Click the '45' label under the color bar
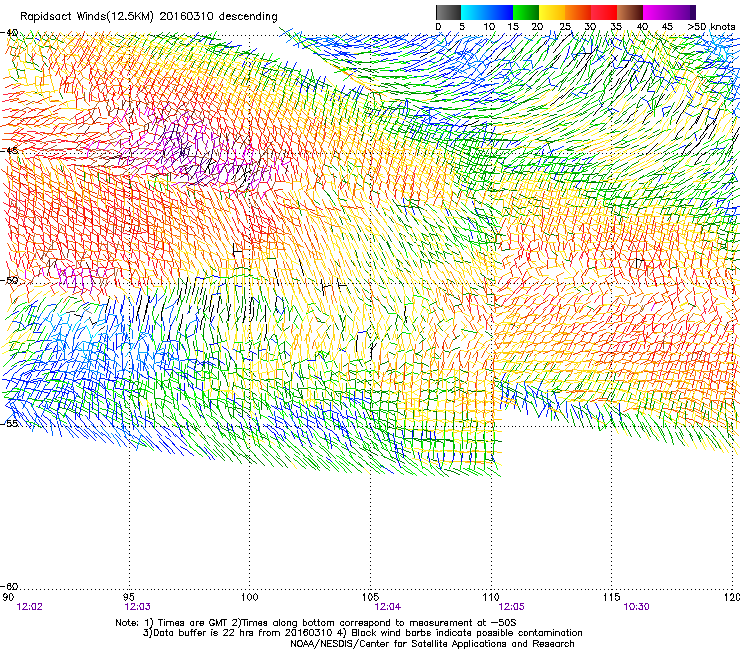 click(x=667, y=26)
